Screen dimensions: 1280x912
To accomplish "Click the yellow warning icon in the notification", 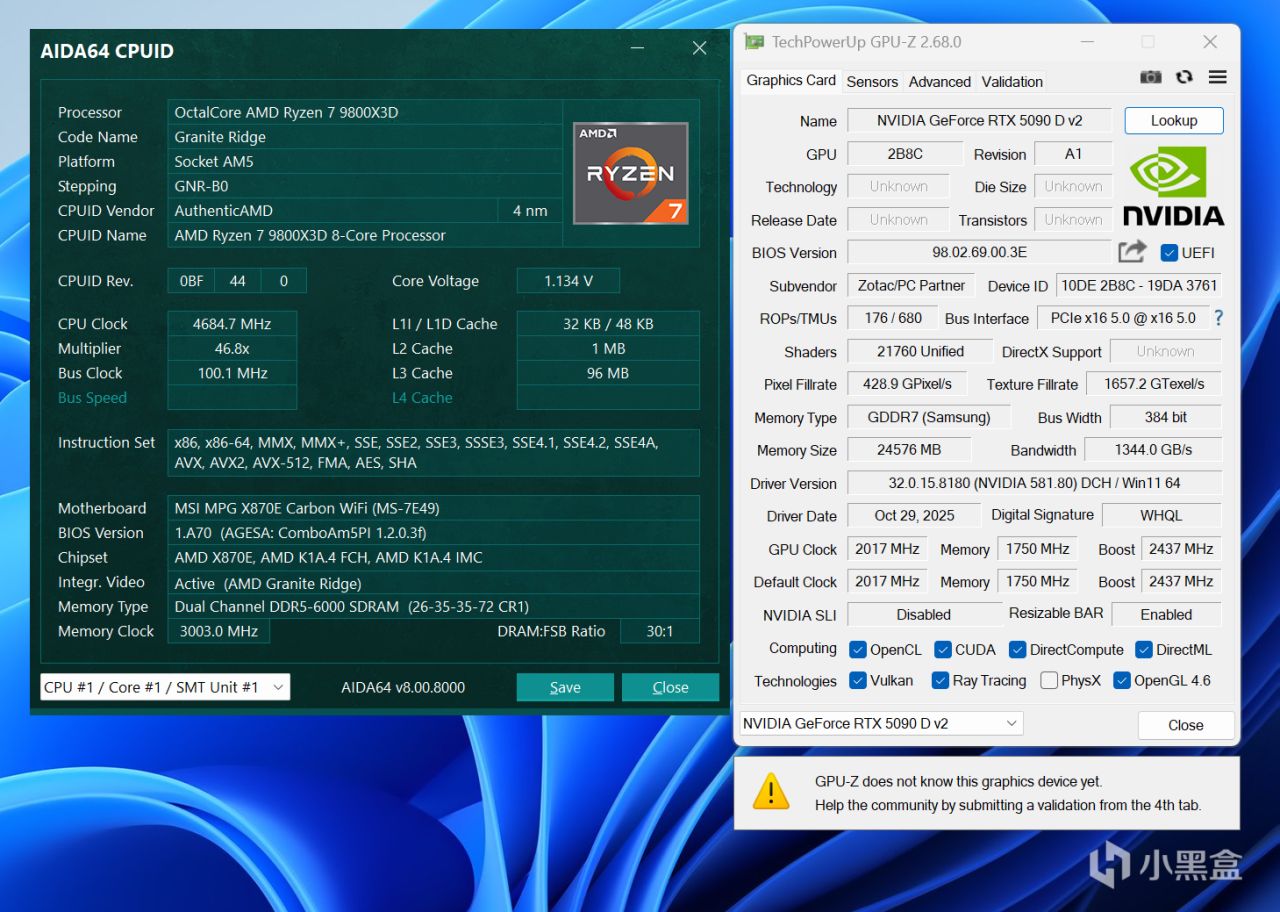I will click(x=771, y=791).
